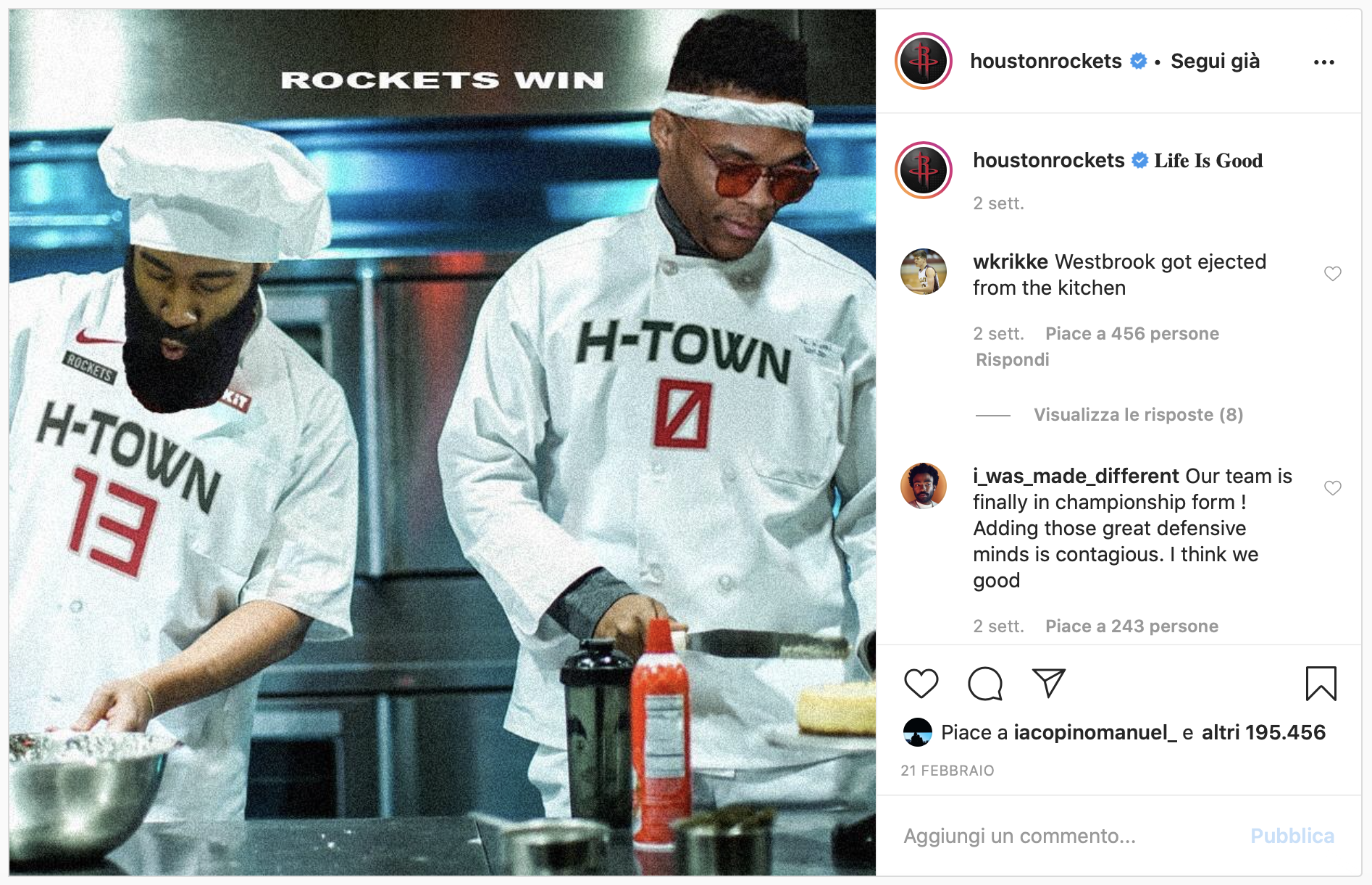Click Piace a 456 persone link
Viewport: 1372px width, 885px height.
[1132, 334]
